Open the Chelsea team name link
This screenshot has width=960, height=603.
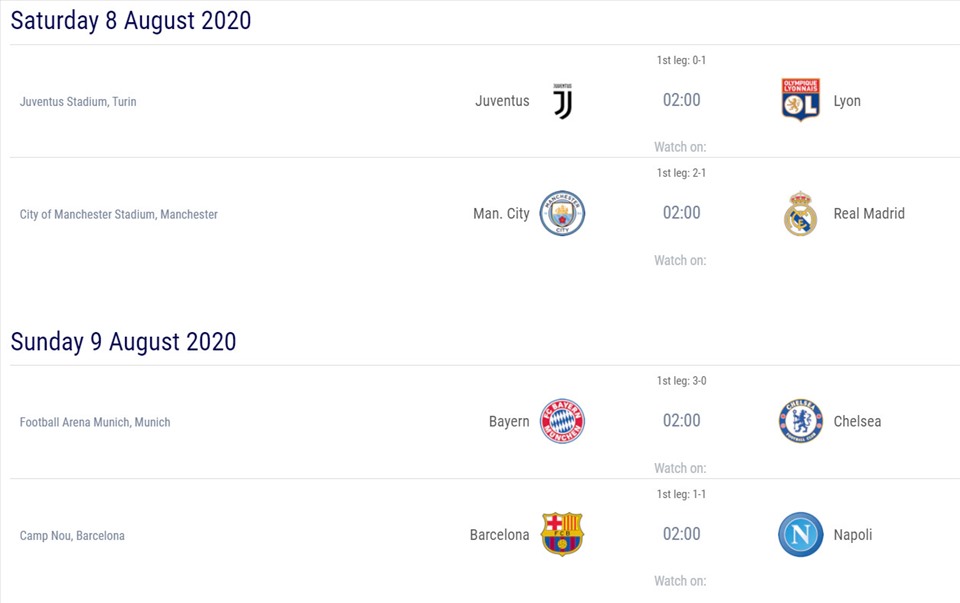857,421
